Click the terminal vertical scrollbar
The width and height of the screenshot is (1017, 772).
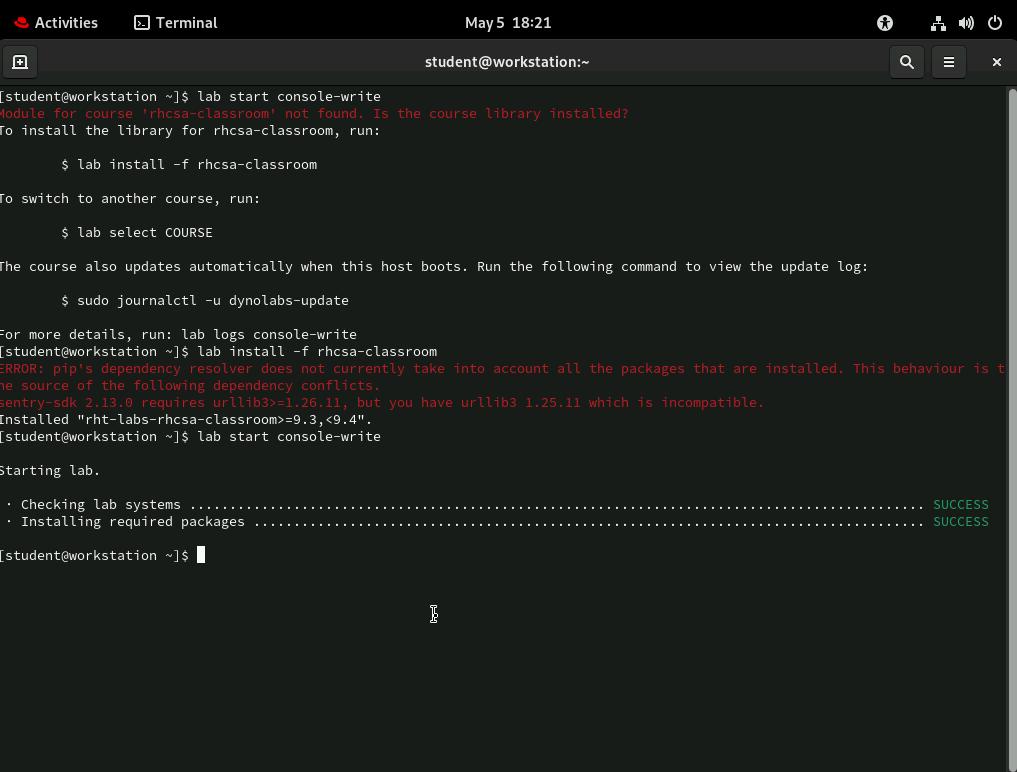(x=1012, y=428)
